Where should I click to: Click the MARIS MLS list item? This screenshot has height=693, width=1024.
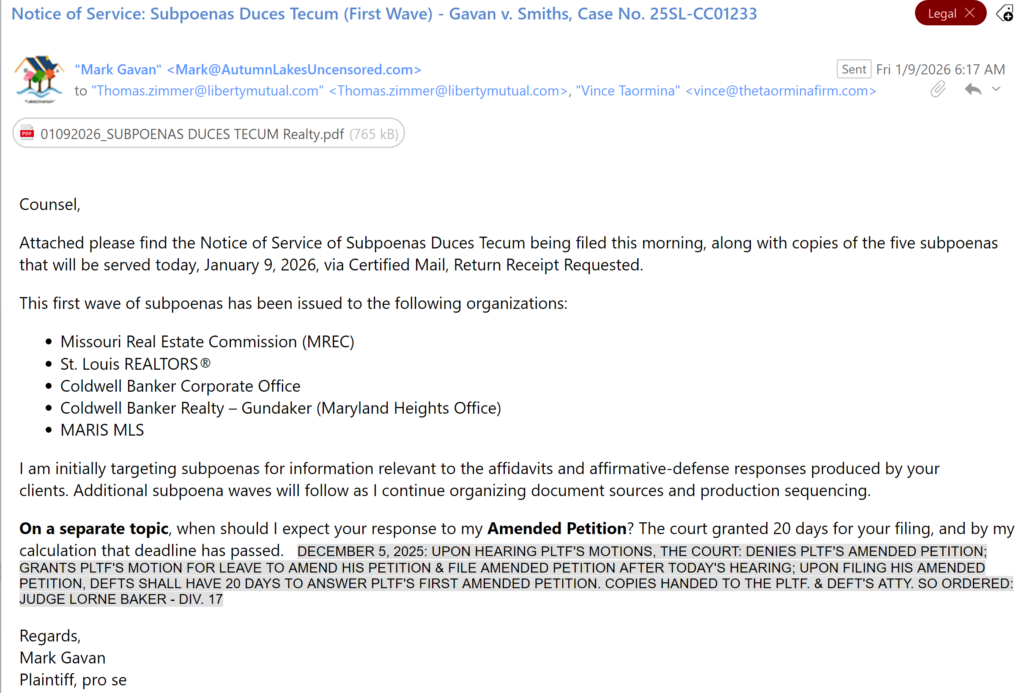pyautogui.click(x=102, y=430)
